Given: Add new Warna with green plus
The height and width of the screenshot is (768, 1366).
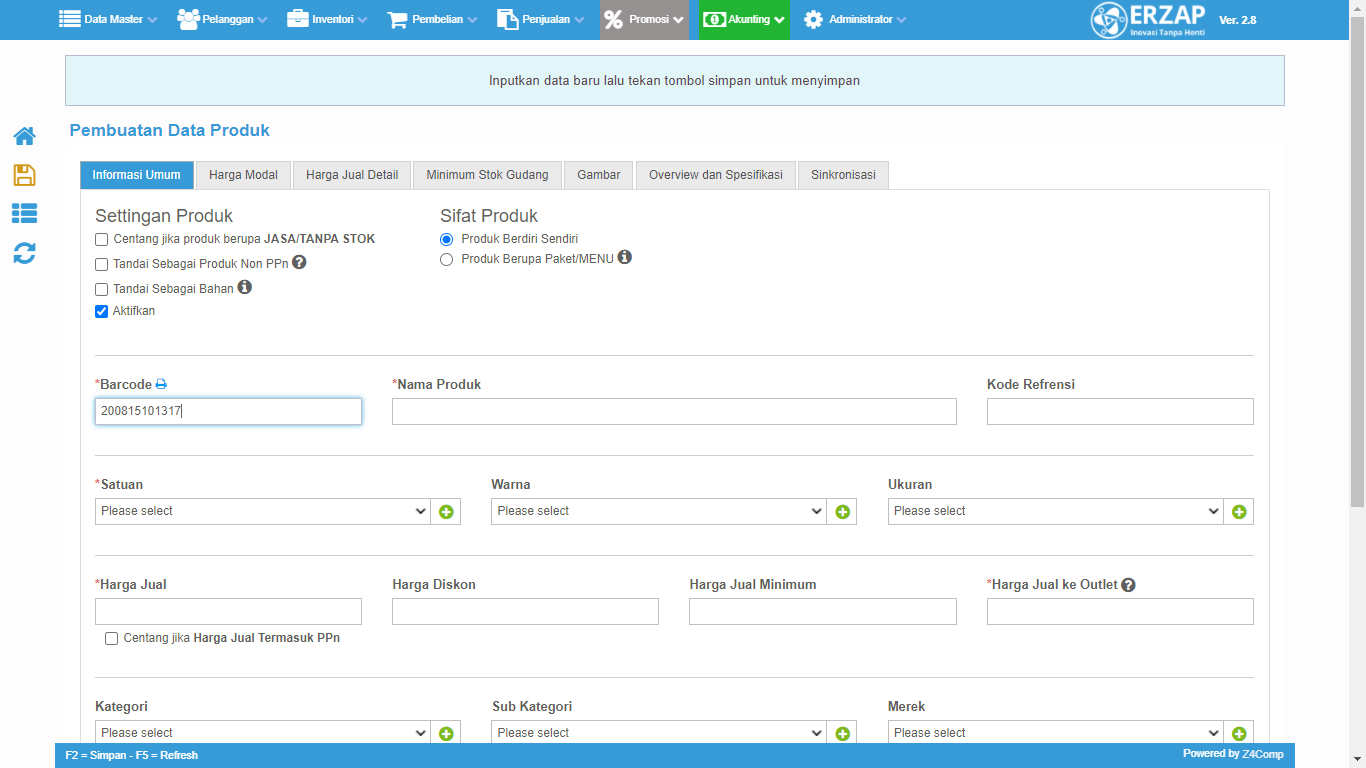Looking at the screenshot, I should click(842, 512).
